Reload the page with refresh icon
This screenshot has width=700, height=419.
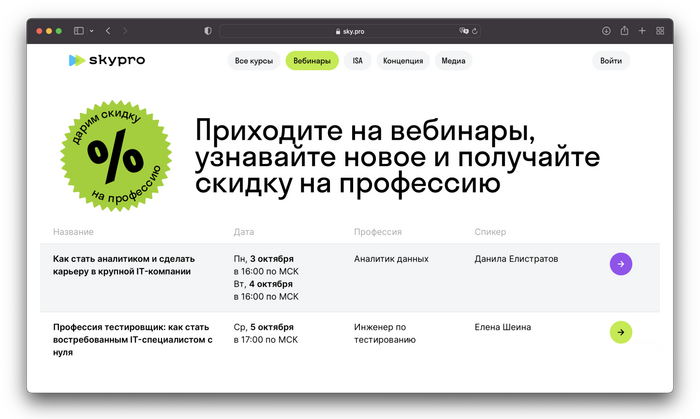pos(475,31)
